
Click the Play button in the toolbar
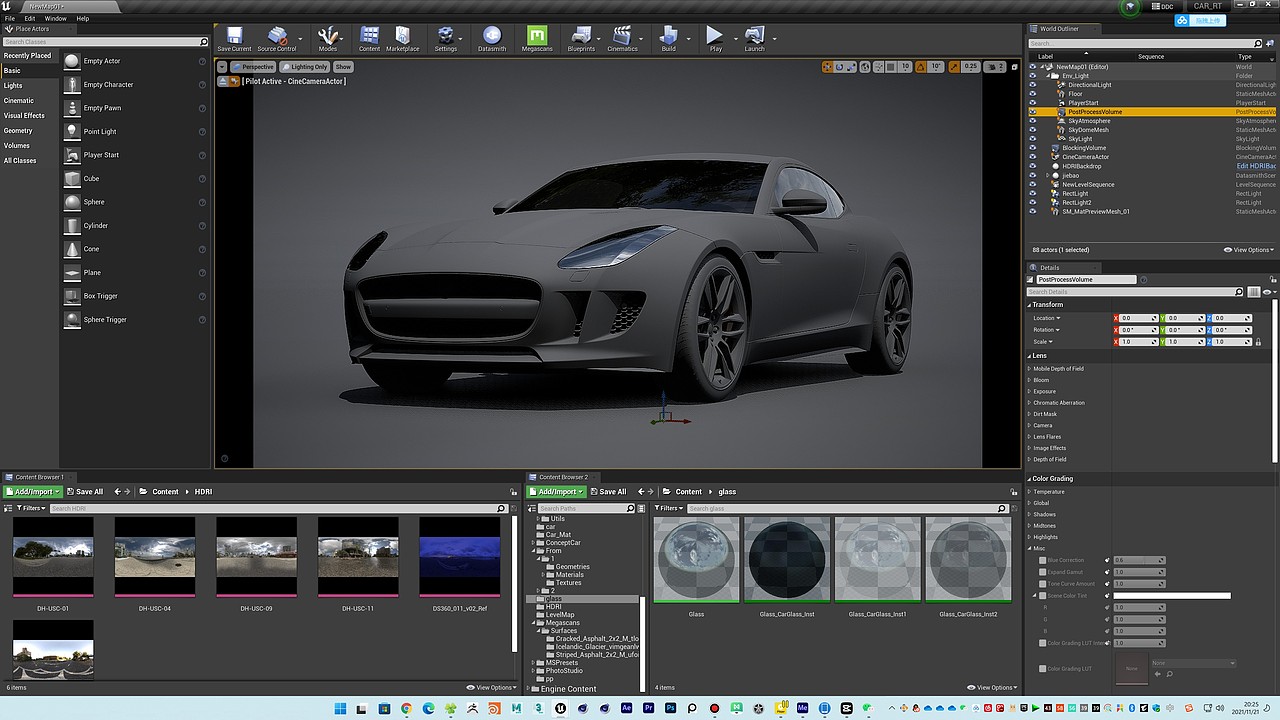715,37
